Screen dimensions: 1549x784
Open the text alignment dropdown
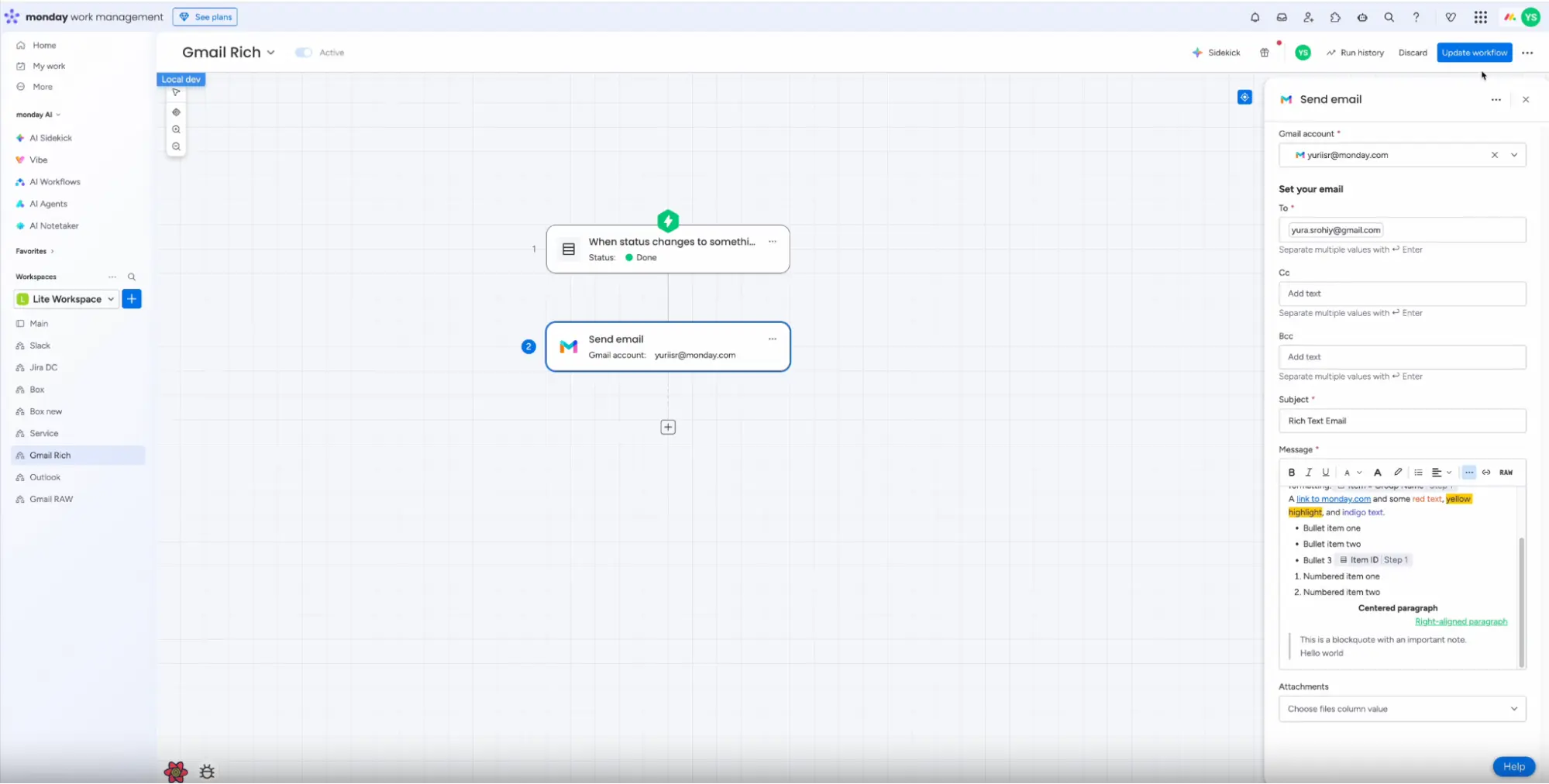tap(1441, 473)
